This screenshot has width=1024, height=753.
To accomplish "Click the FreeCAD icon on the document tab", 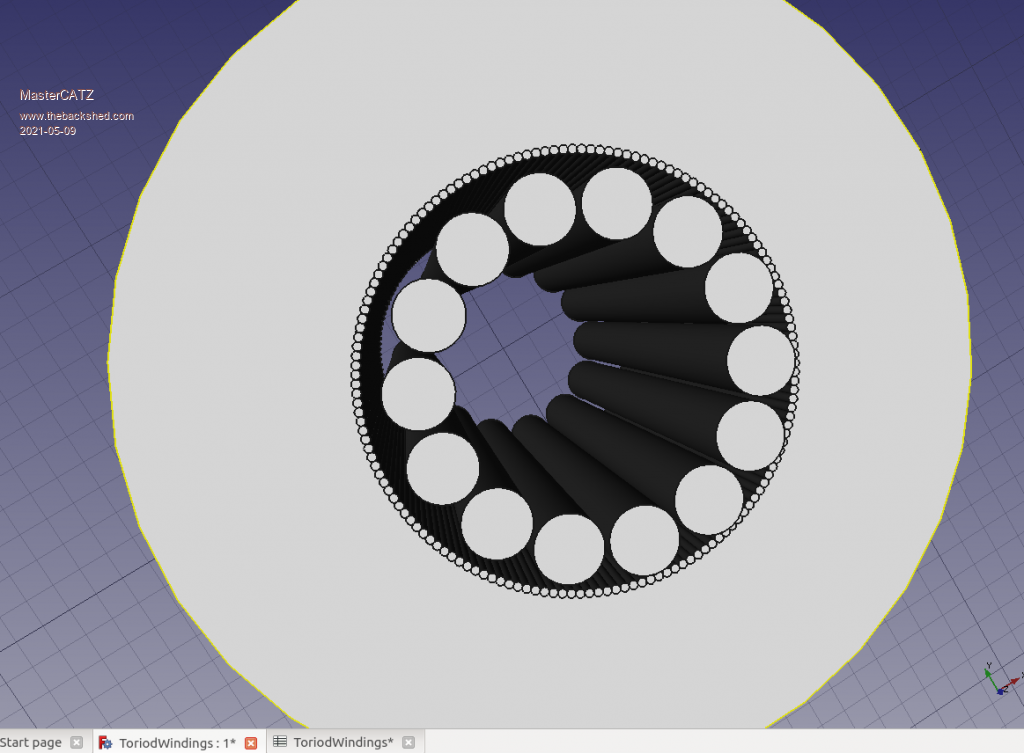I will click(x=106, y=743).
